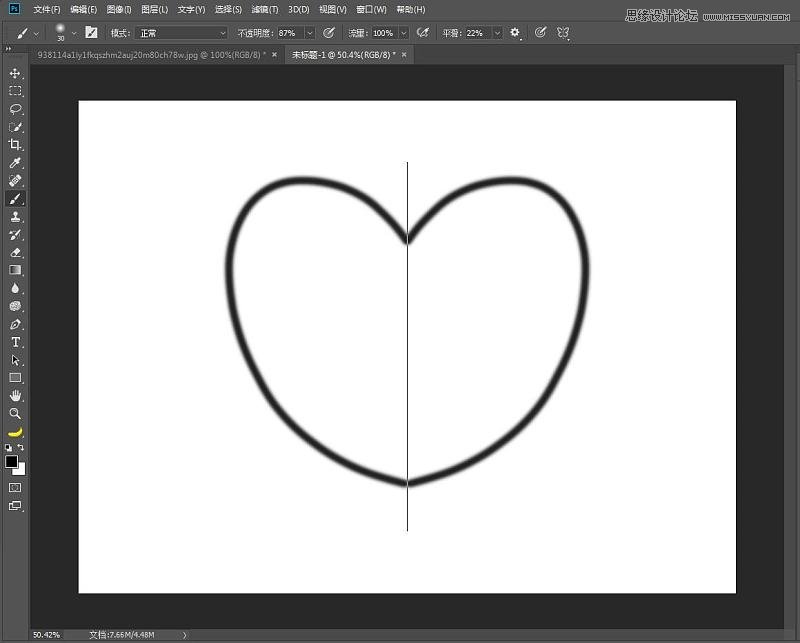
Task: Open the blend mode dropdown showing 正常
Action: coord(180,32)
